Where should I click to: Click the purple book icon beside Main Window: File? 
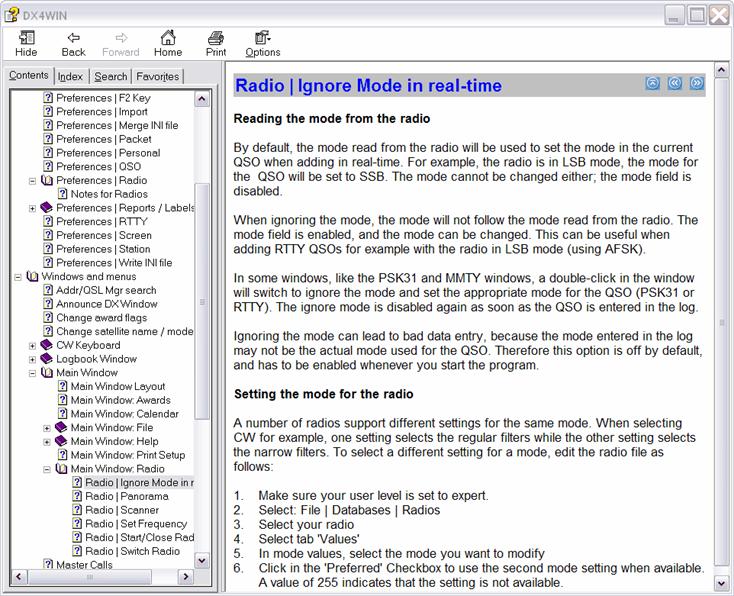coord(61,427)
